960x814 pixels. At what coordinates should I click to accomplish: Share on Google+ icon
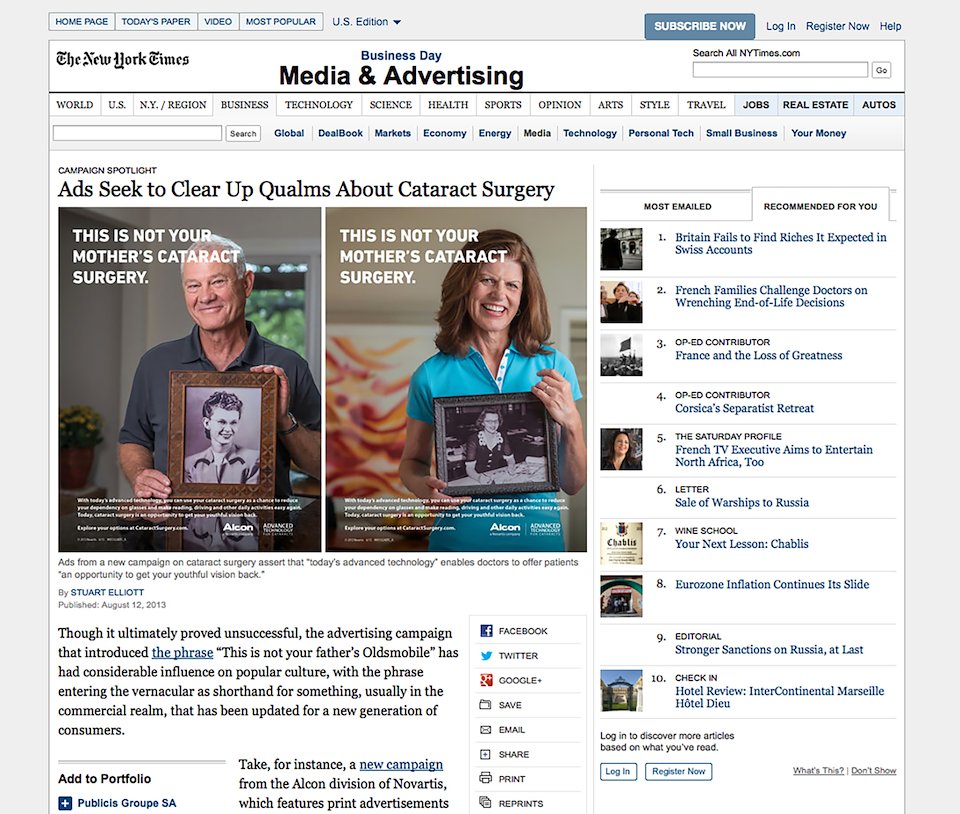(486, 680)
